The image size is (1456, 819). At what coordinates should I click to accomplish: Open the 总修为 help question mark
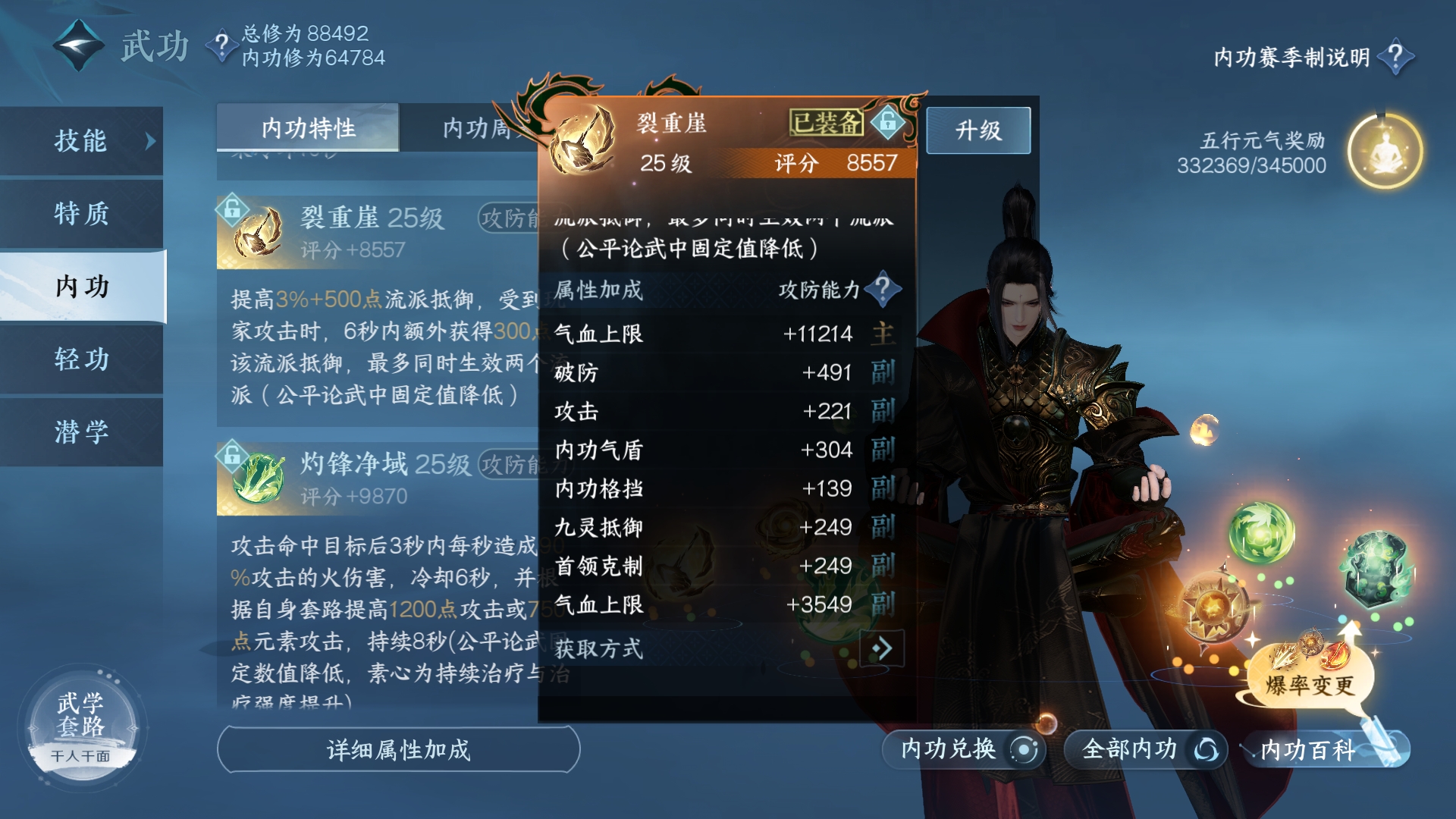(x=221, y=45)
